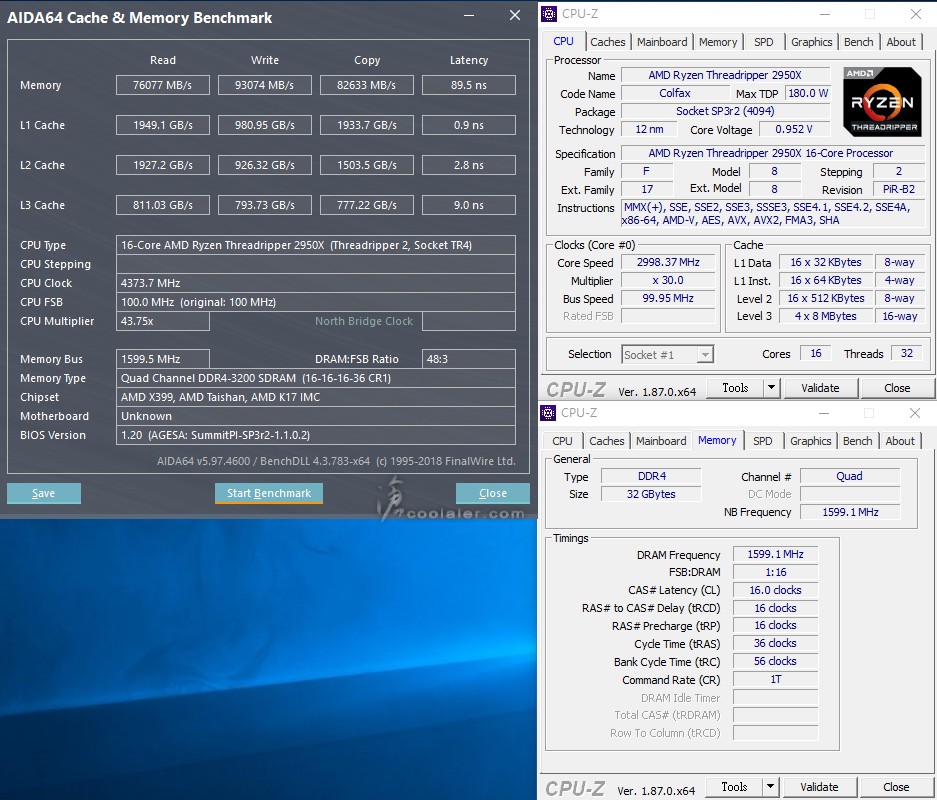This screenshot has height=800, width=937.
Task: Go to Graphics tab in top CPU-Z
Action: (811, 42)
